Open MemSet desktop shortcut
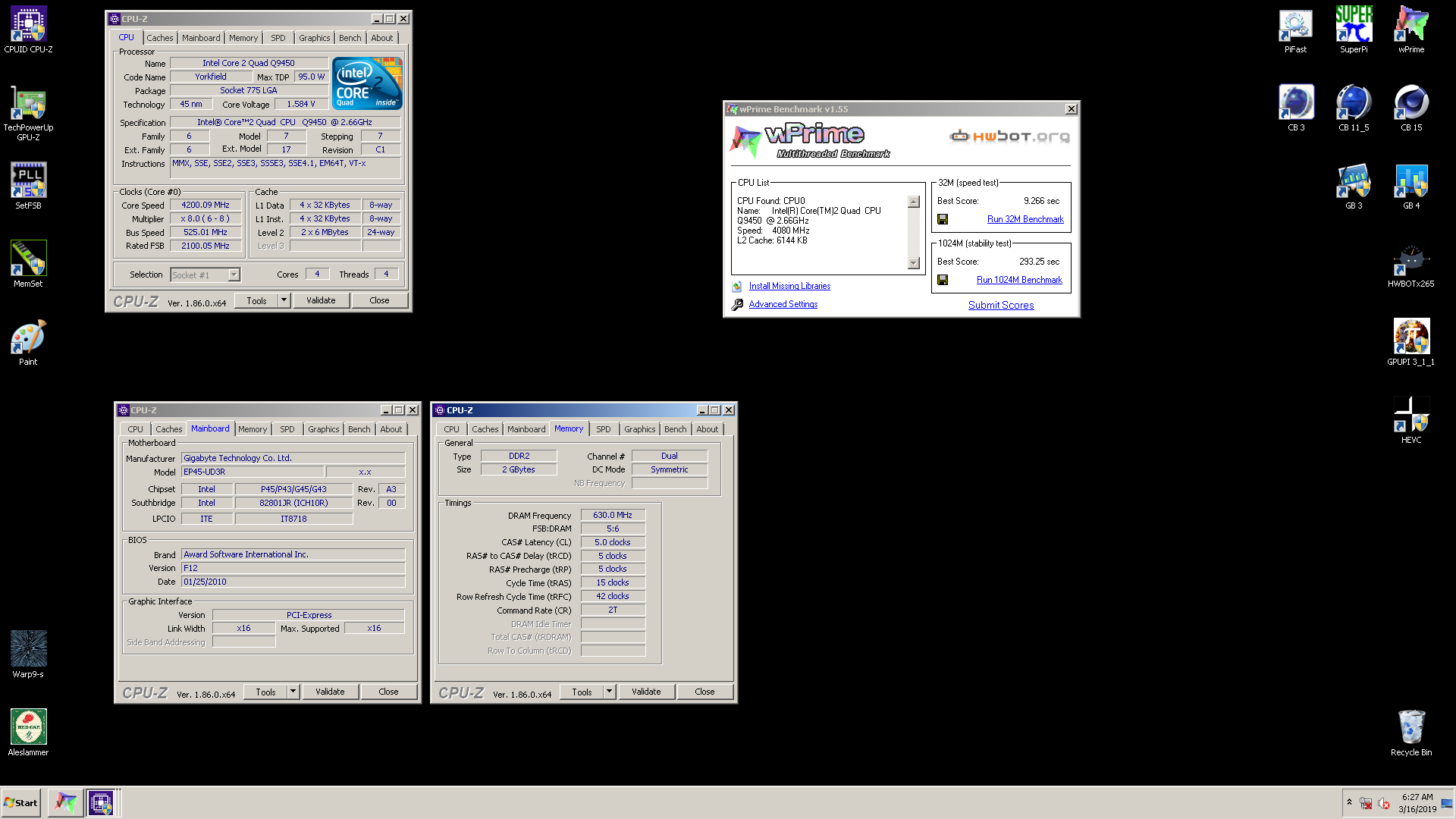 click(28, 264)
